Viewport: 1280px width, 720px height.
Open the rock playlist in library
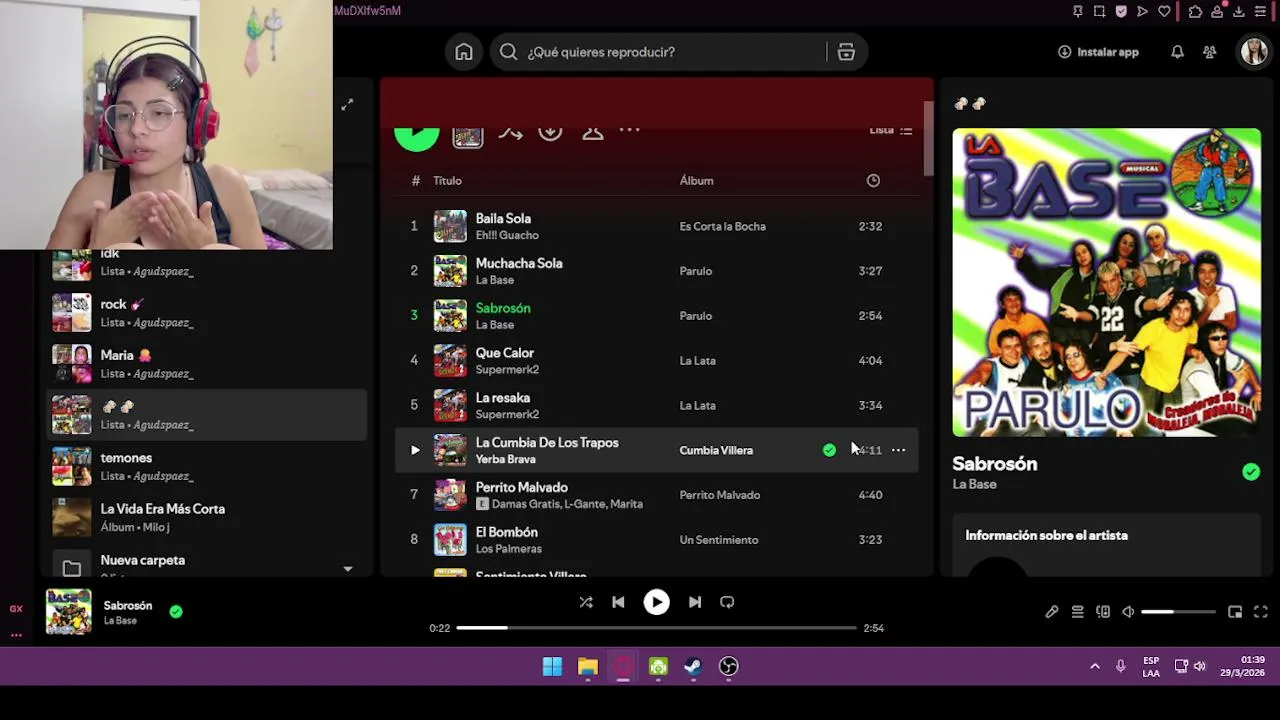click(208, 312)
